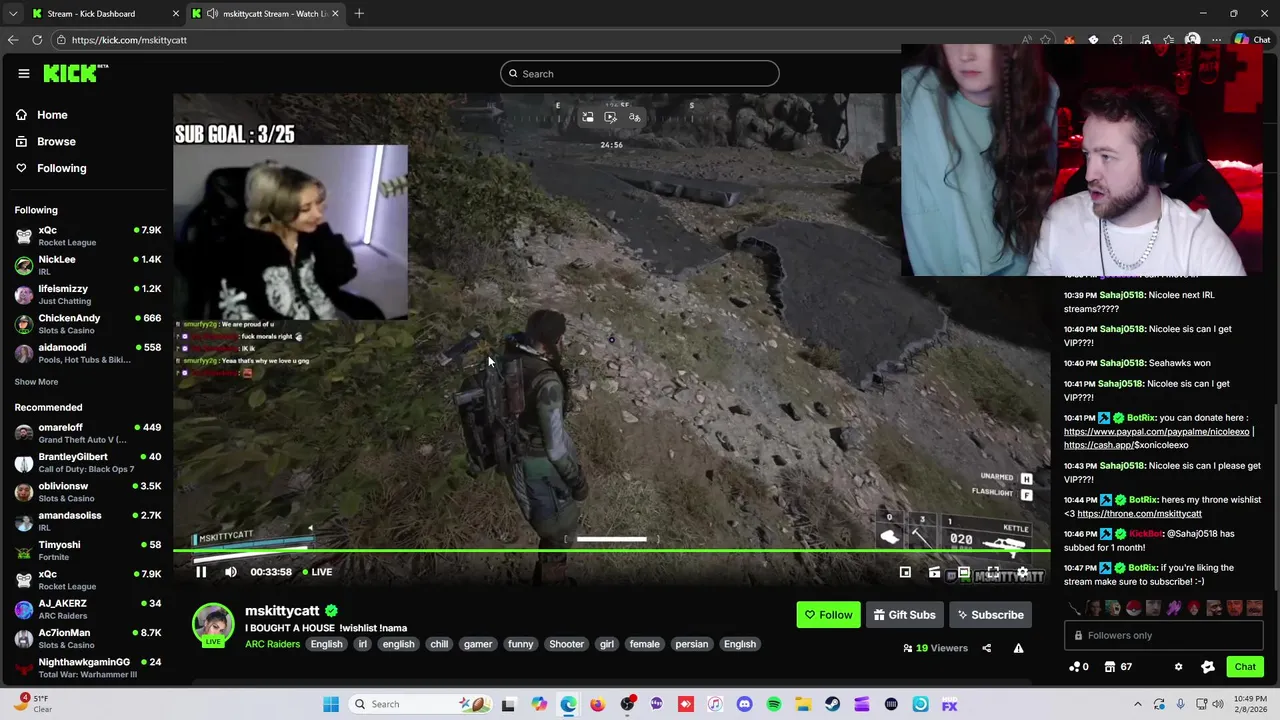Click the Gift Subs button
1280x720 pixels.
coord(904,615)
